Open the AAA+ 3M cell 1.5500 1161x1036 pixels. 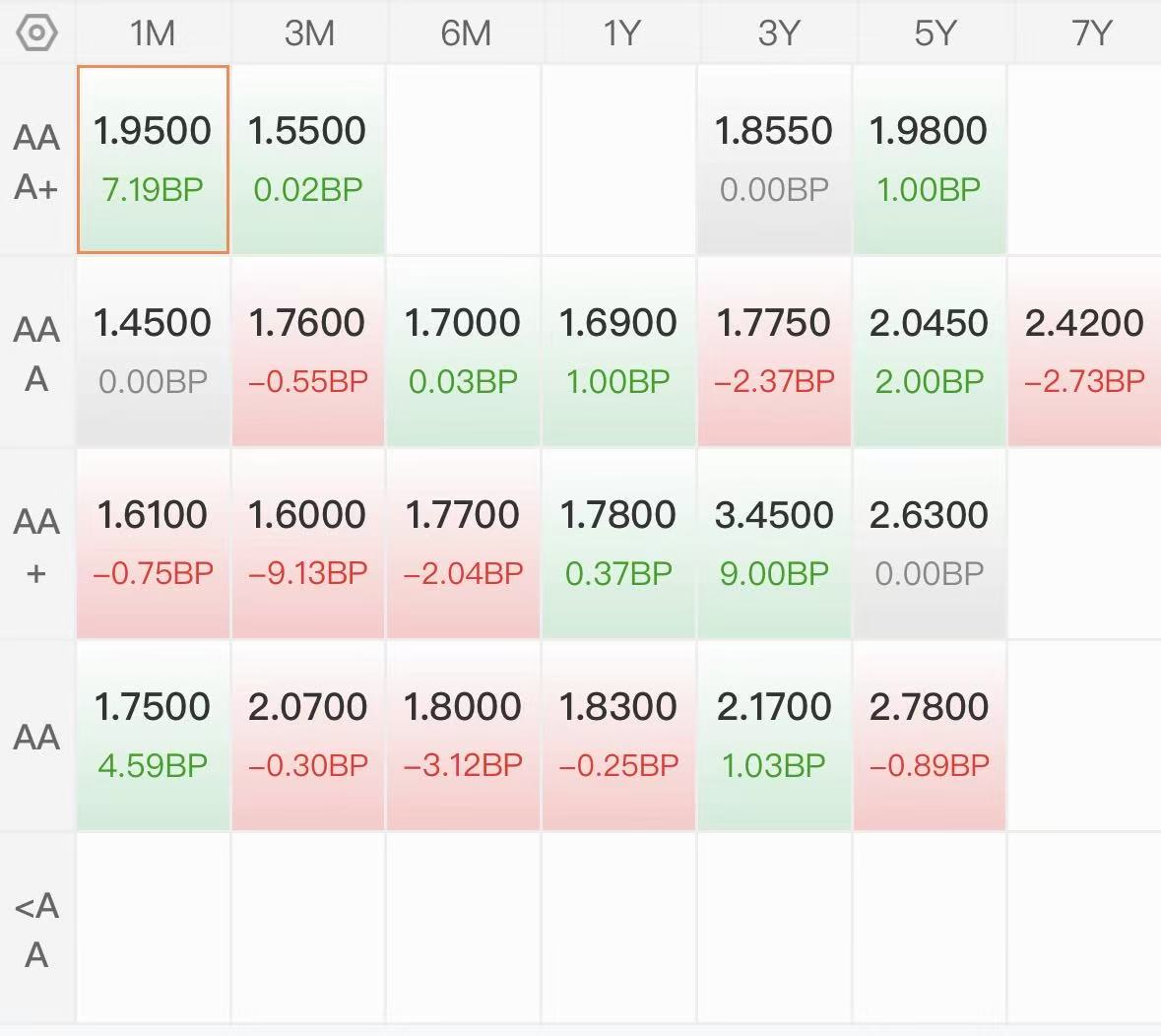coord(308,160)
